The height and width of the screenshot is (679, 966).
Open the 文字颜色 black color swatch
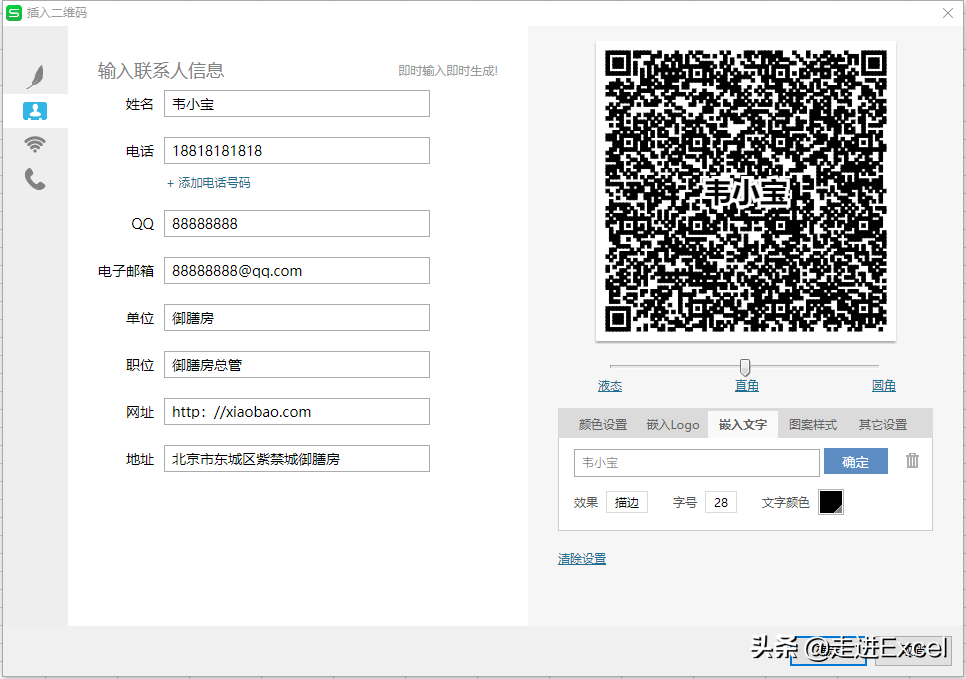click(x=830, y=502)
